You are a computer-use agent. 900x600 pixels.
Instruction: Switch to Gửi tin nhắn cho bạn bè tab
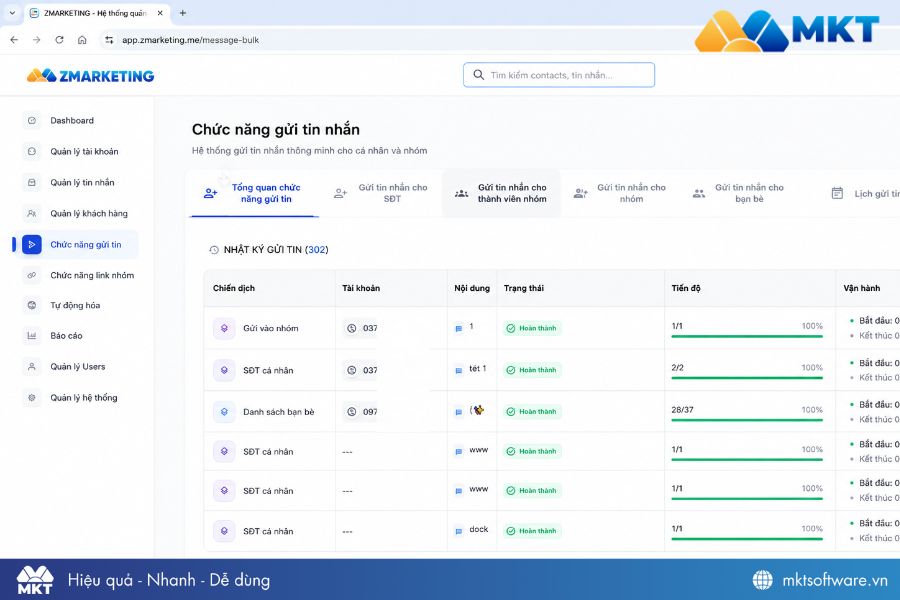pos(738,193)
